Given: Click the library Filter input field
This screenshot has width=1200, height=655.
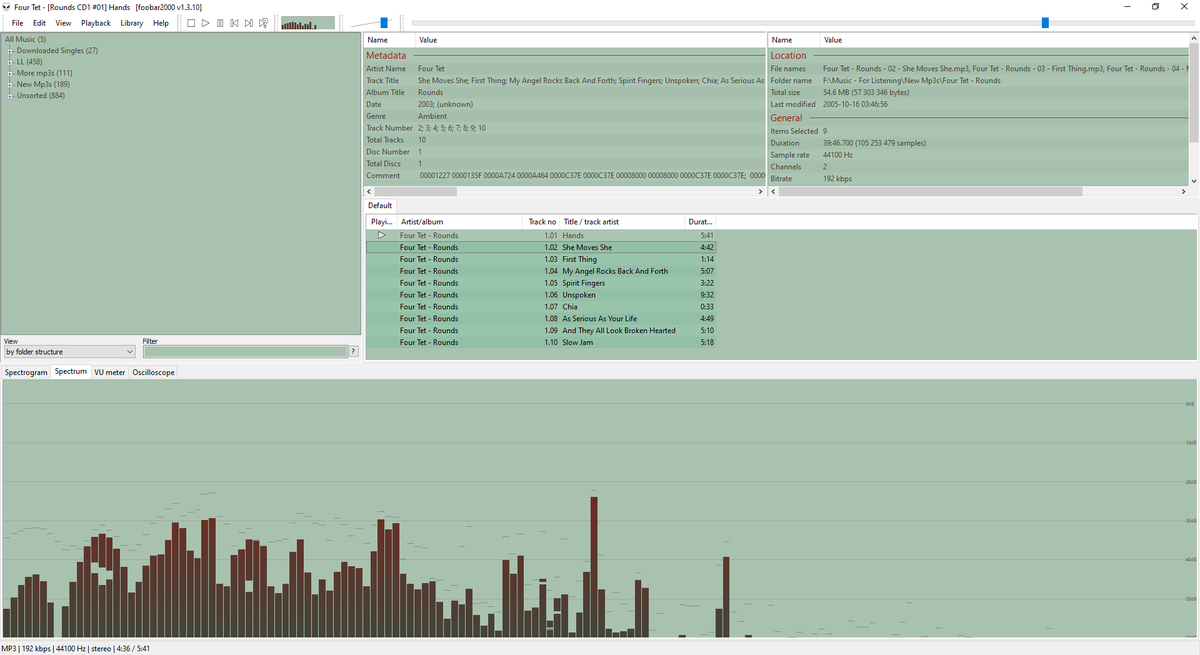Looking at the screenshot, I should 244,352.
